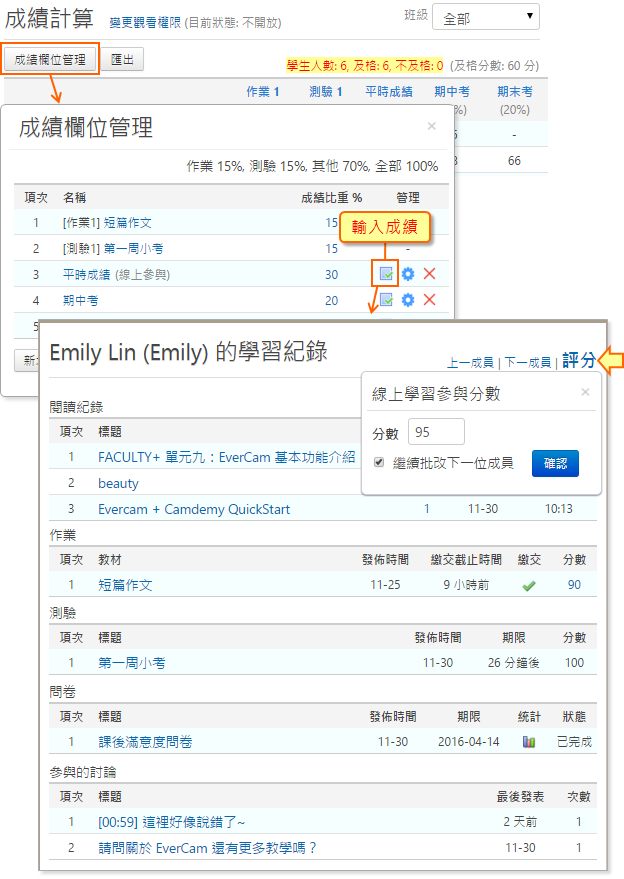Click enter-grades icon for 期中考 row
The image size is (624, 879).
[386, 300]
